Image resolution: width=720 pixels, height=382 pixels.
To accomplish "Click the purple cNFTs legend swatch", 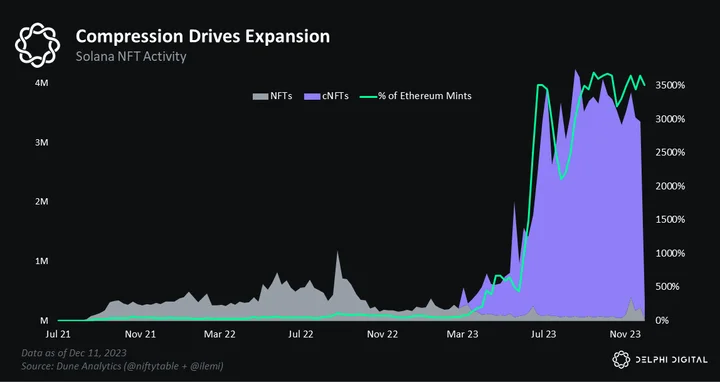I will 312,96.
